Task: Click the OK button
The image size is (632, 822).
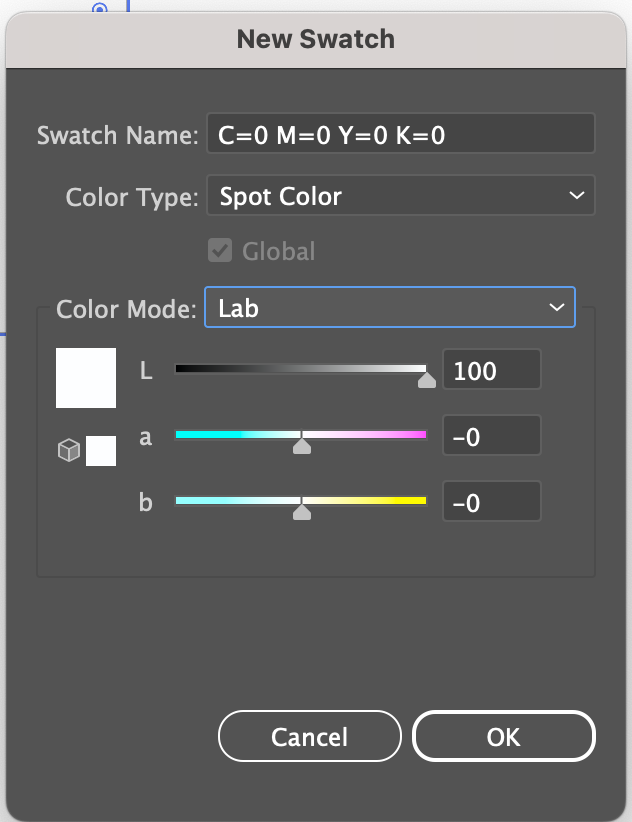Action: (x=504, y=736)
